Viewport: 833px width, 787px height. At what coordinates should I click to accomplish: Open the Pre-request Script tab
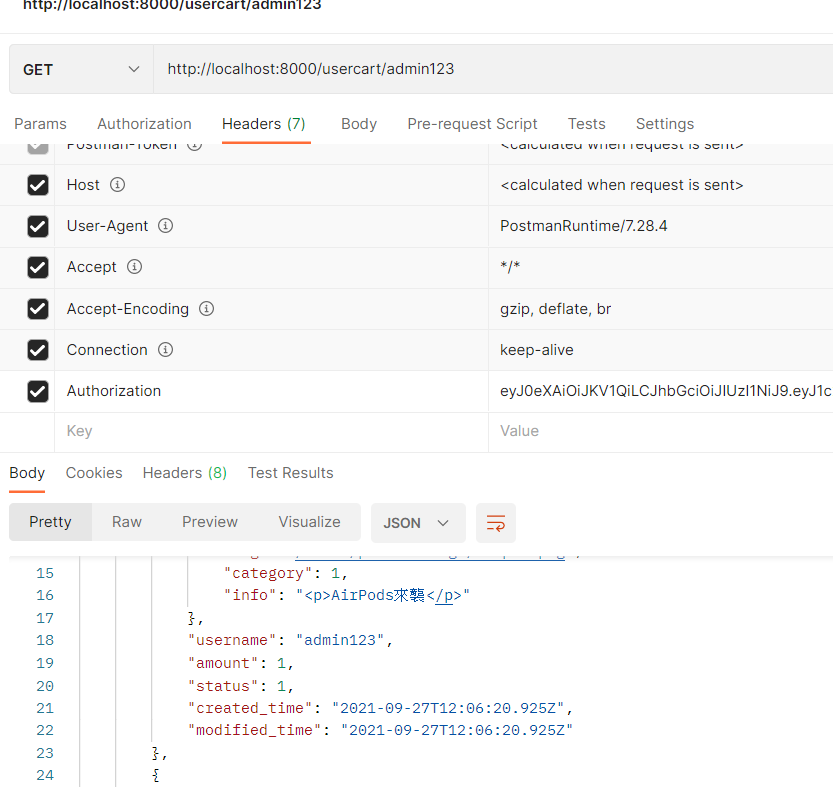click(472, 124)
